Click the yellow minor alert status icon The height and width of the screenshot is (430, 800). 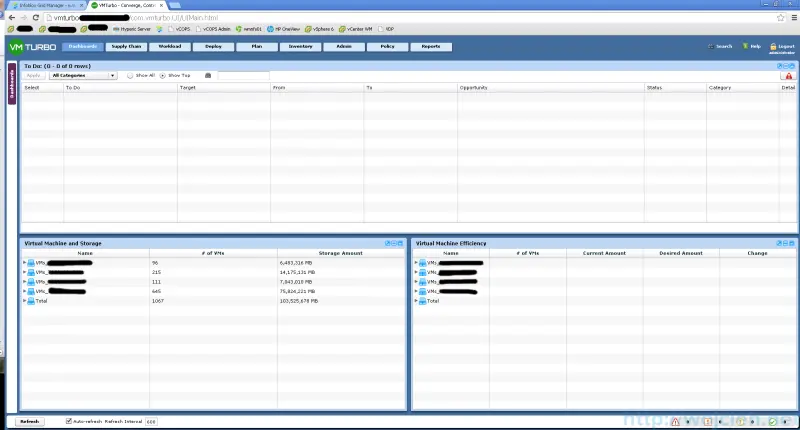pos(740,422)
